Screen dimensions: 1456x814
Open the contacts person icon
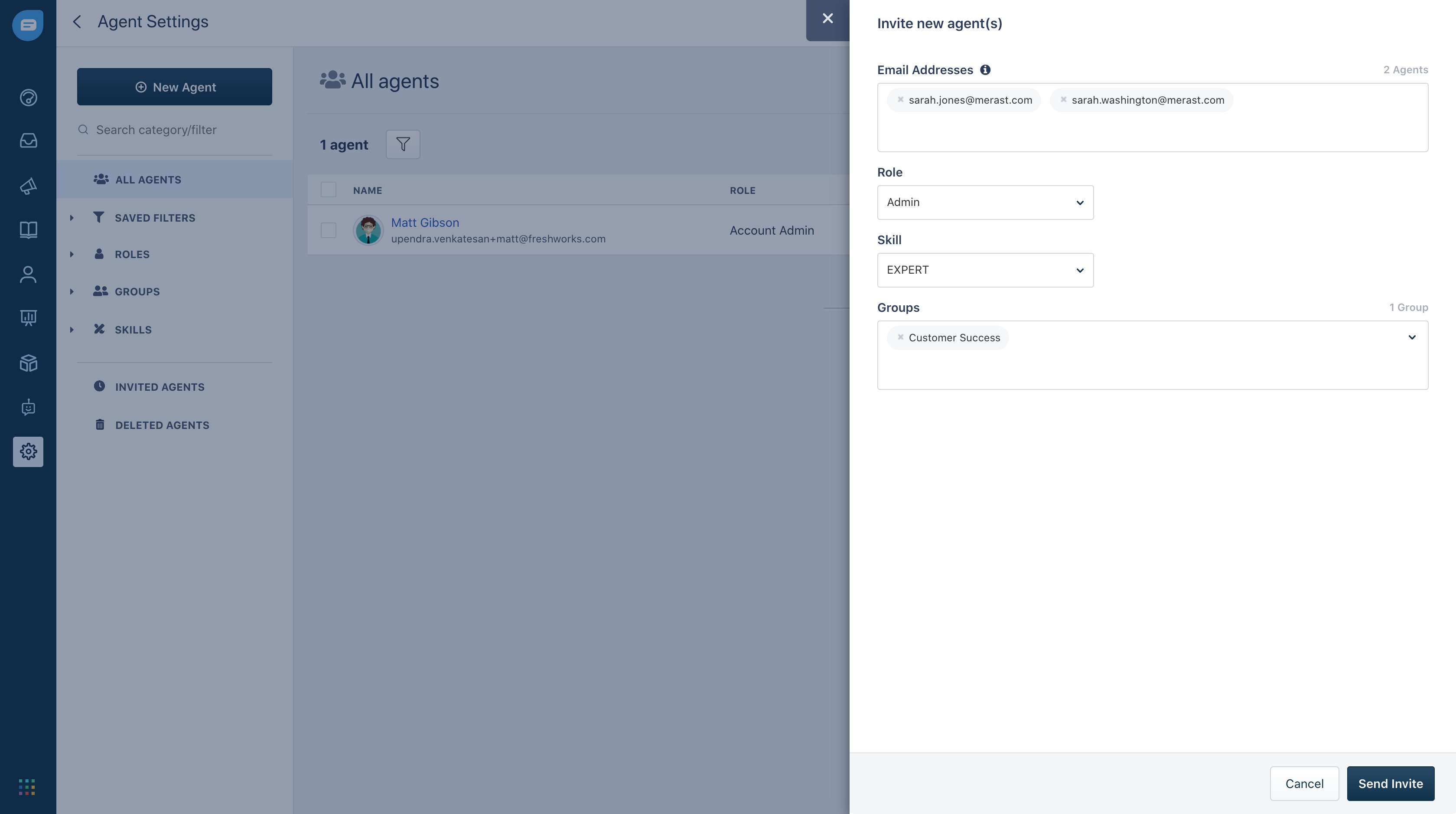point(28,275)
